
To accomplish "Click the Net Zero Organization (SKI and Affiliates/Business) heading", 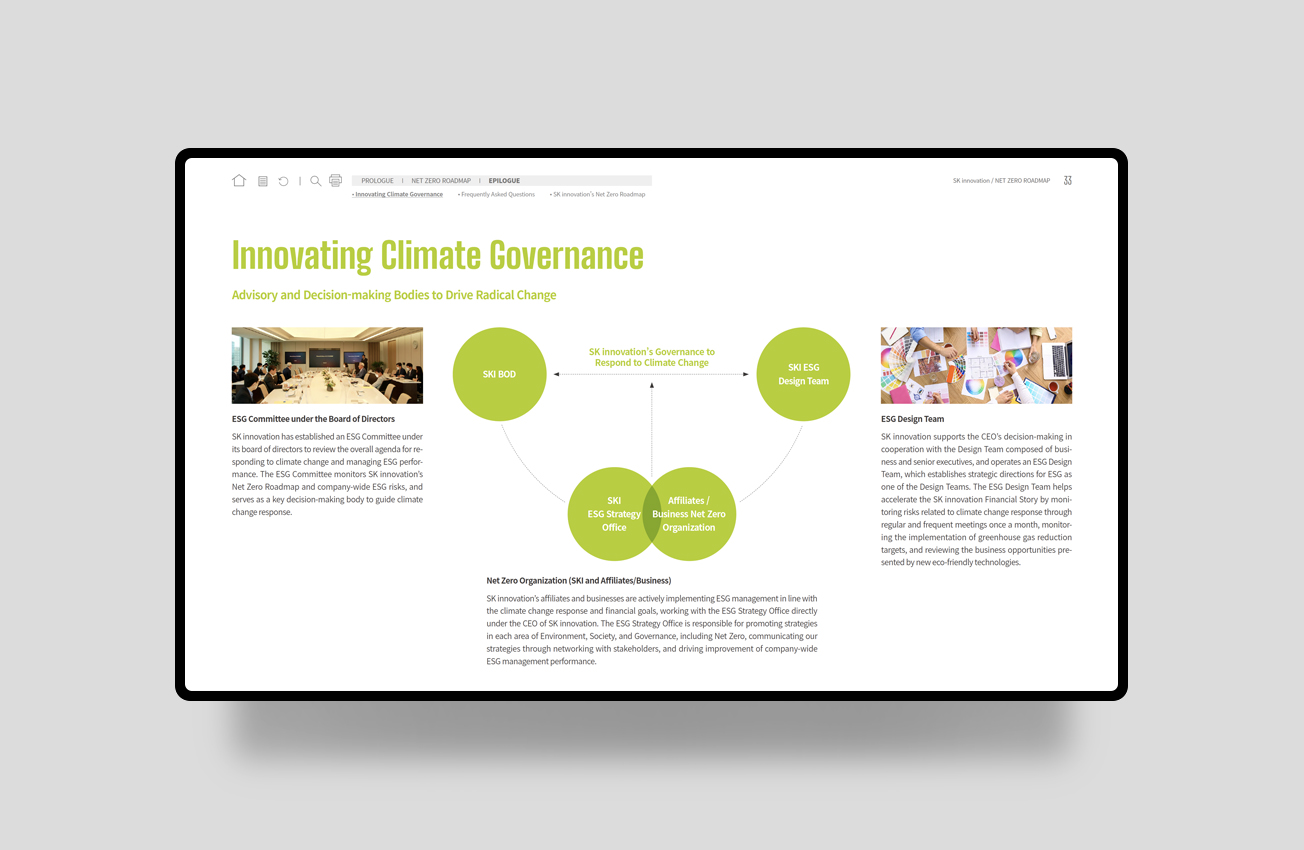I will (x=579, y=580).
